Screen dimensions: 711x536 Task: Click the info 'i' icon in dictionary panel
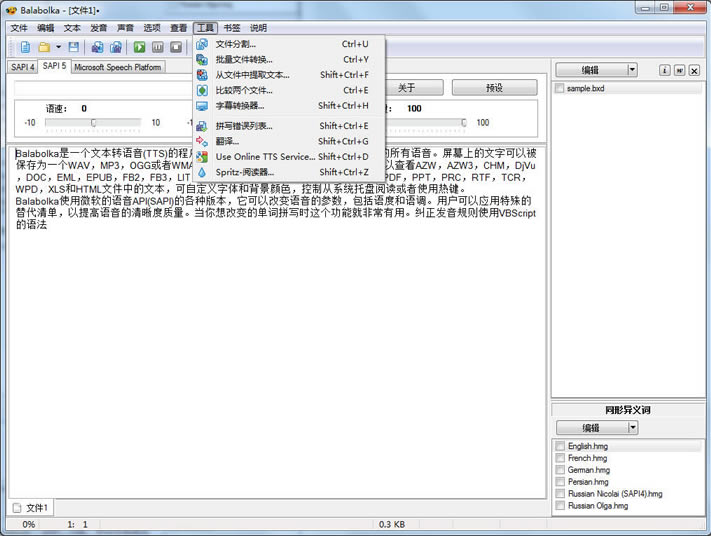tap(664, 71)
